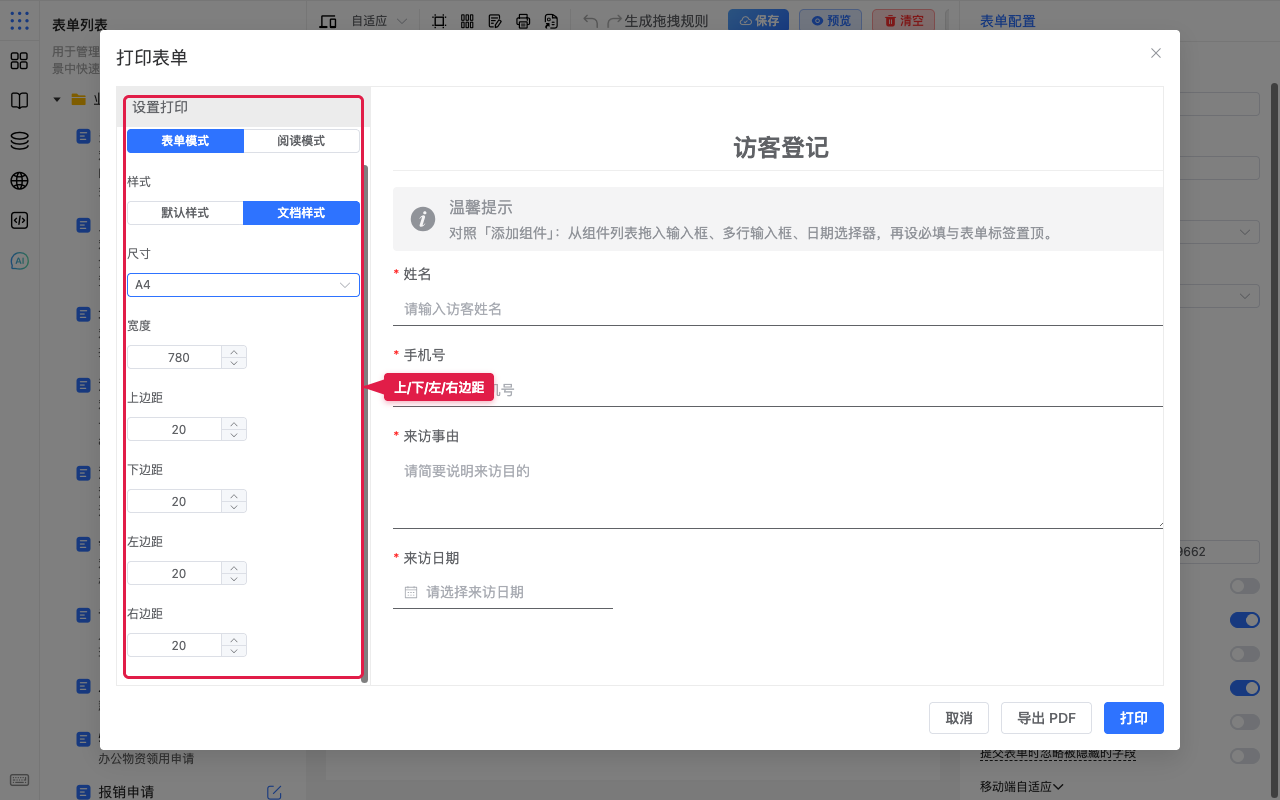Click the blue 打印 button
Viewport: 1280px width, 800px height.
[x=1134, y=718]
